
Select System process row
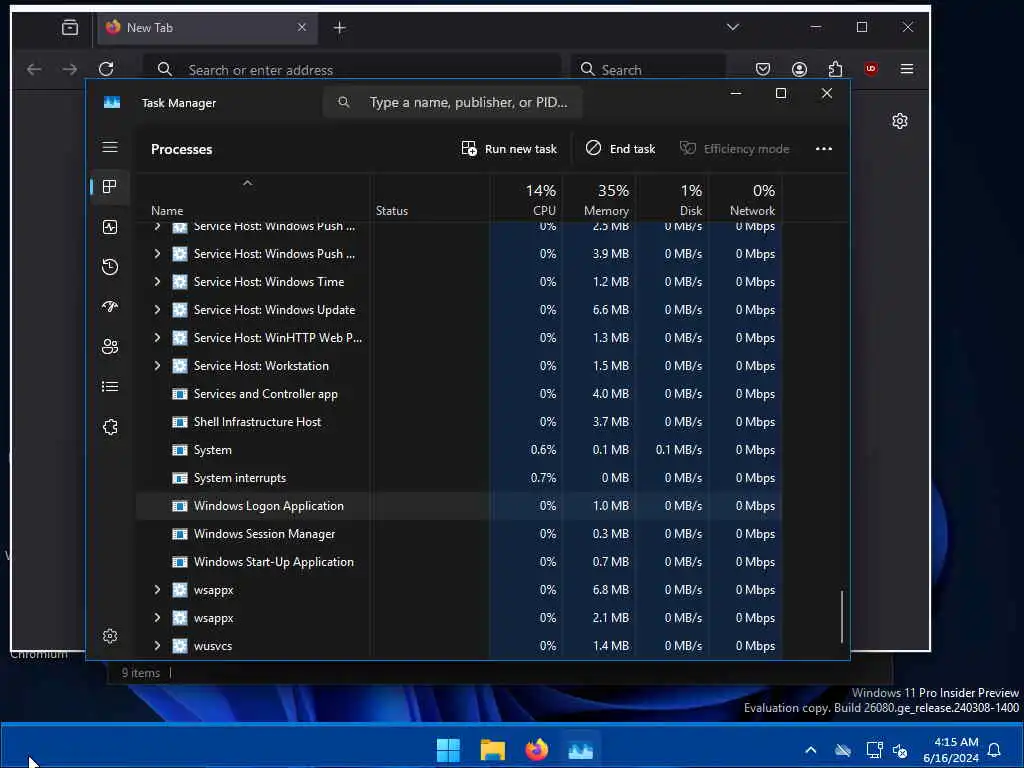coord(459,450)
